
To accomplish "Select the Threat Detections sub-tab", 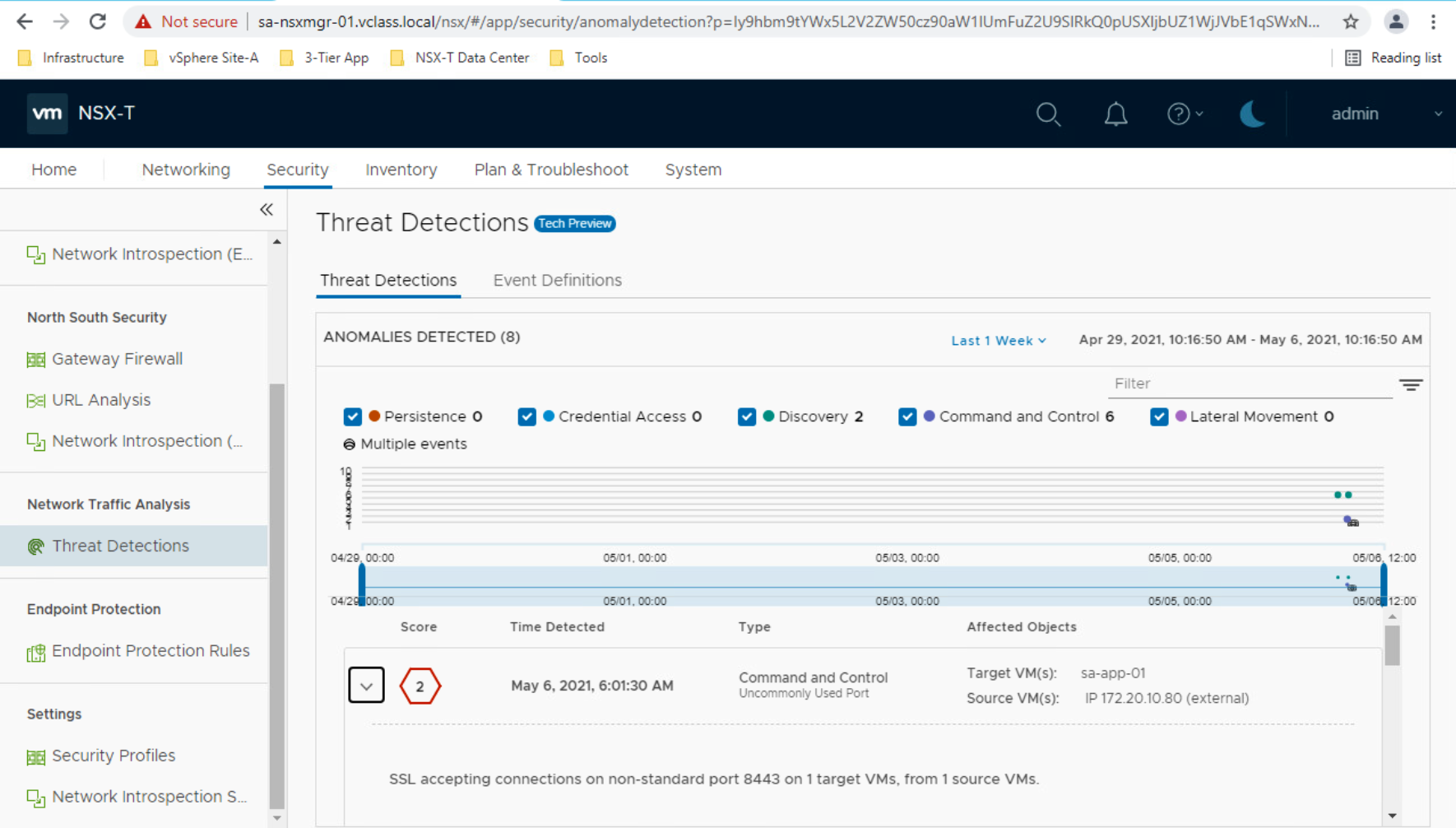I will click(x=388, y=280).
